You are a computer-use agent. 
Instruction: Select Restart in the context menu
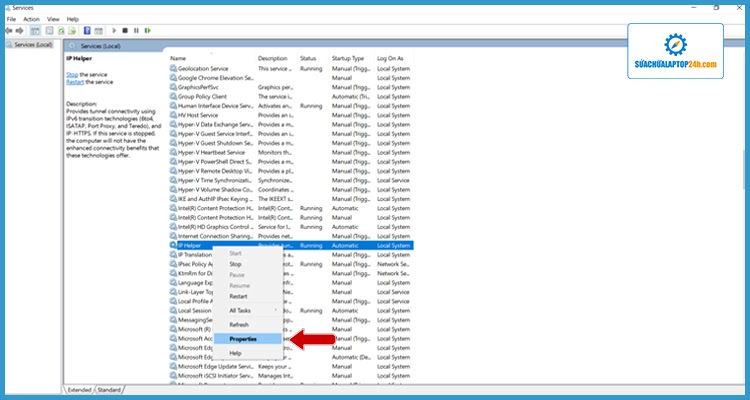click(x=238, y=296)
